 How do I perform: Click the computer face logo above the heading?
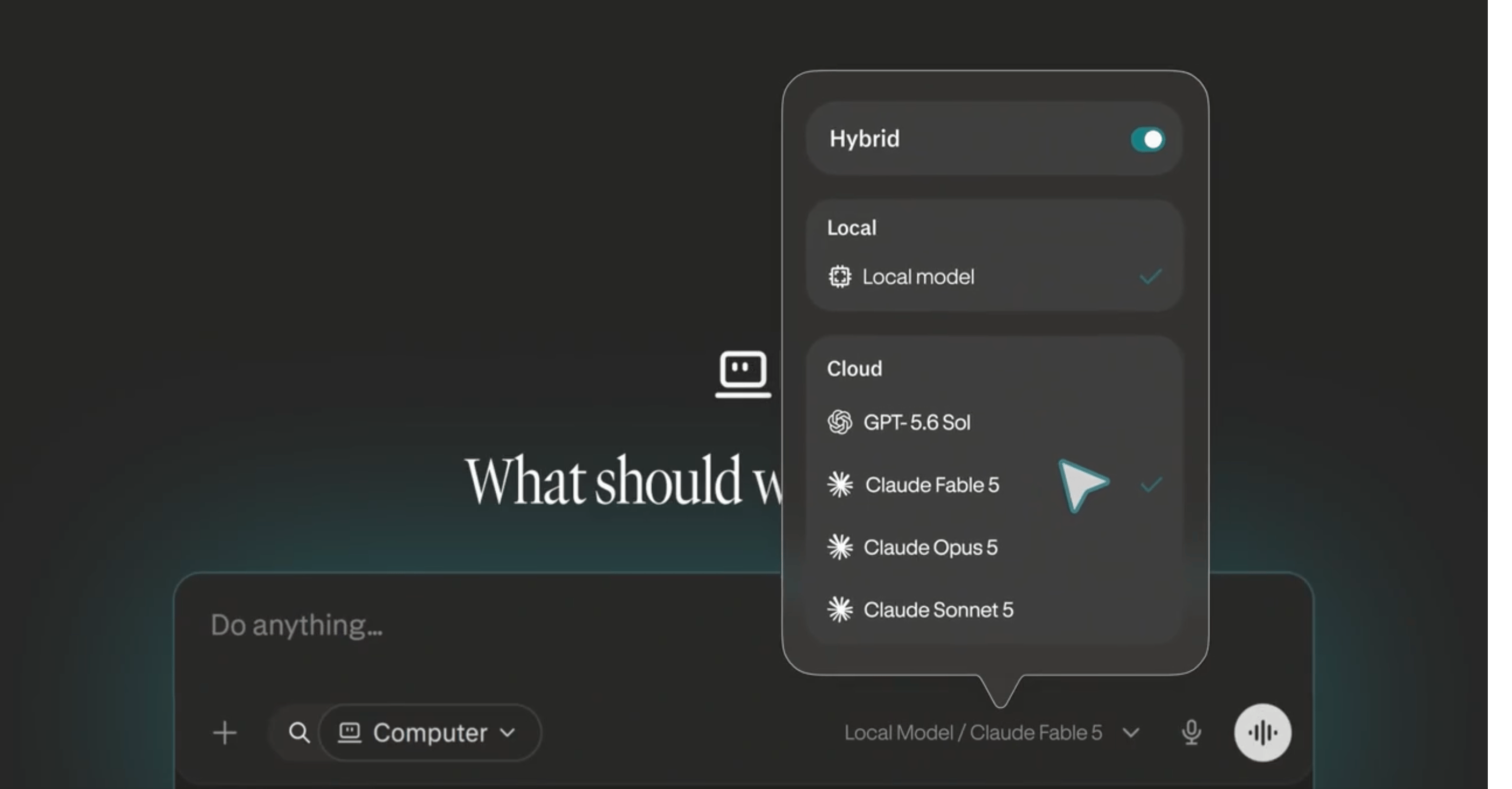tap(743, 374)
